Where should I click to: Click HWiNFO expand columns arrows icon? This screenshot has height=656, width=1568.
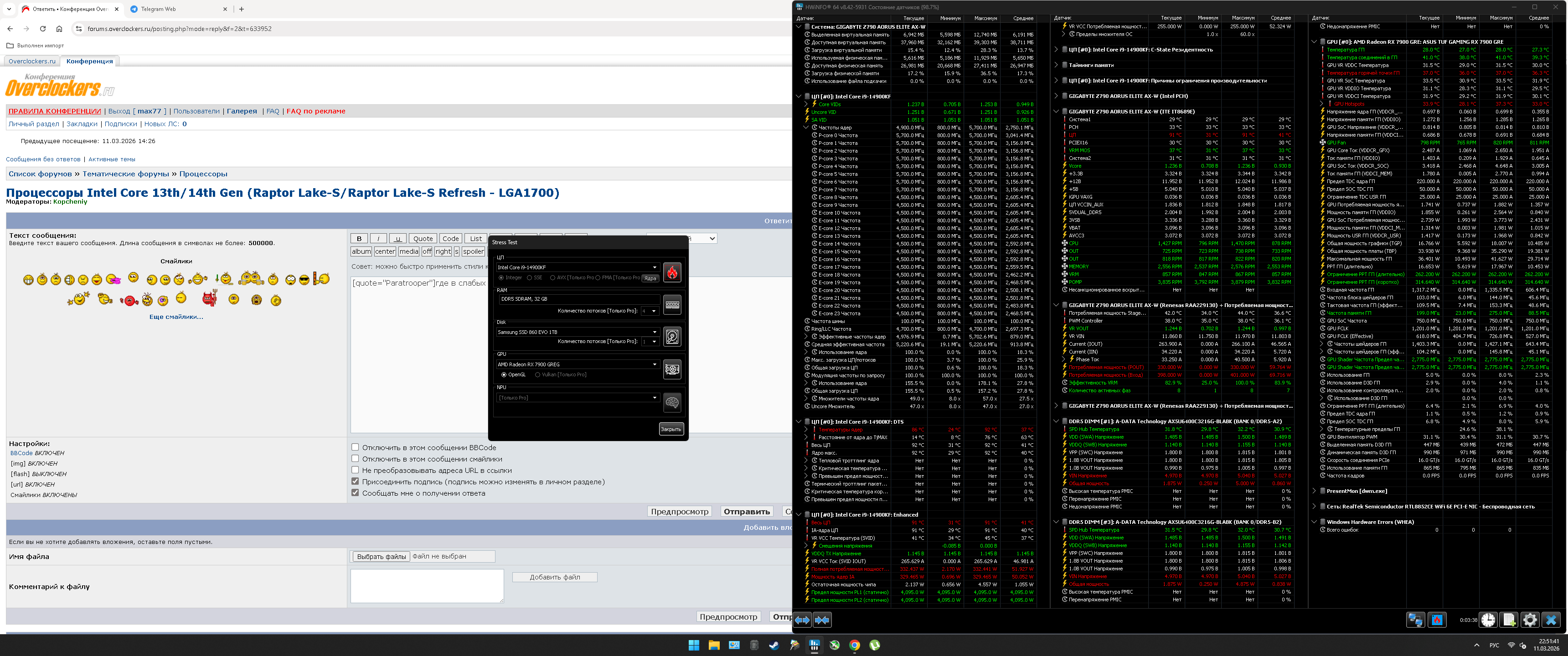802,620
